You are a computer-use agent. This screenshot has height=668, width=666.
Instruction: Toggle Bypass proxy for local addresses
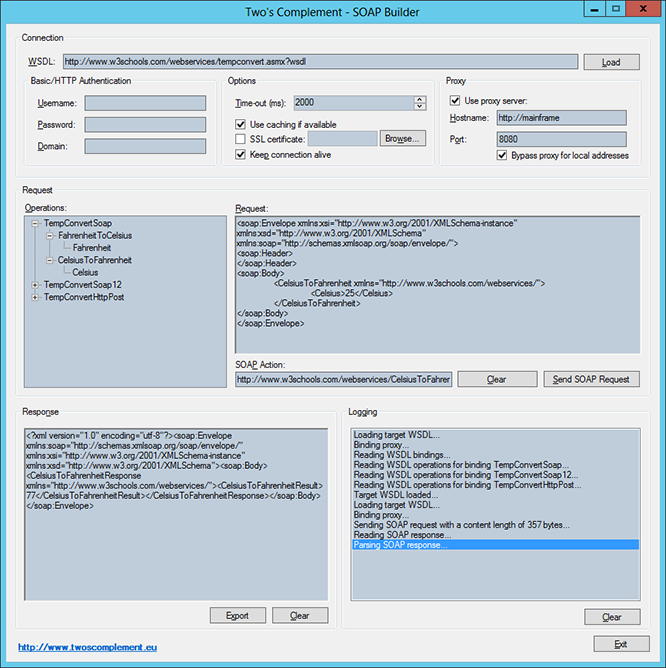click(x=502, y=155)
